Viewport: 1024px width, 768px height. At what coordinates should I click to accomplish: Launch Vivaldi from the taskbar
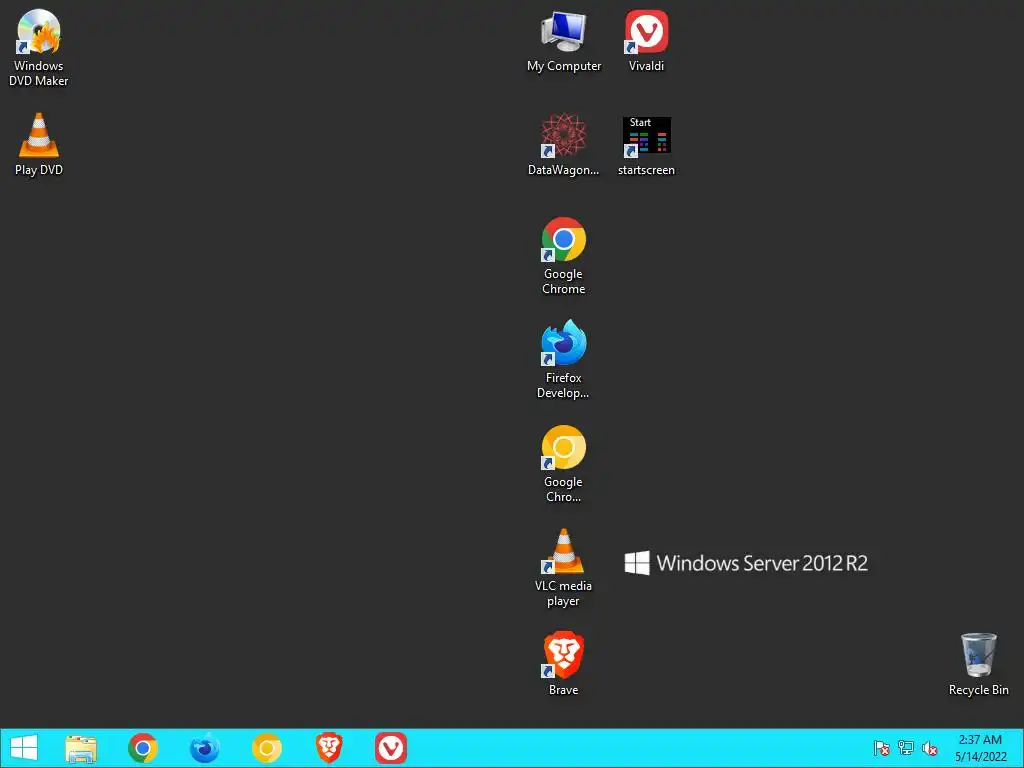pyautogui.click(x=391, y=748)
